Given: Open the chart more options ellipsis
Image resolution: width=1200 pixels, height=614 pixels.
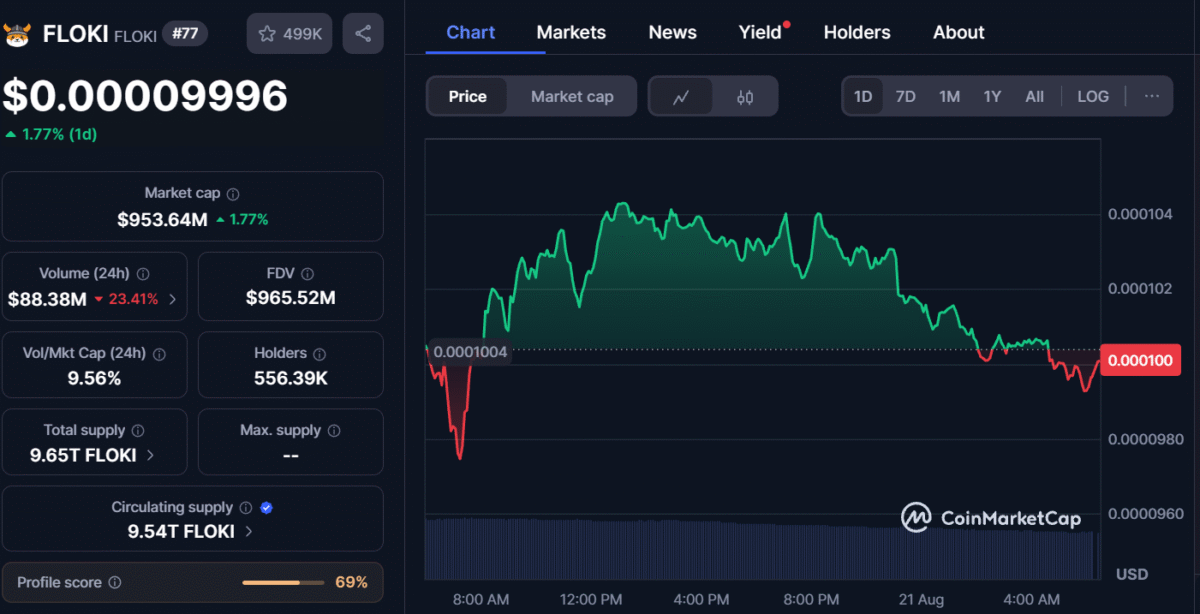Looking at the screenshot, I should (1152, 96).
